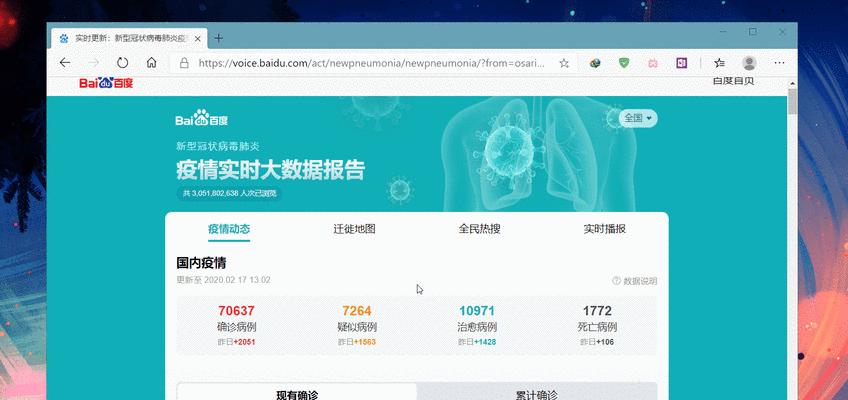Click scrollbar up arrow

coord(792,84)
